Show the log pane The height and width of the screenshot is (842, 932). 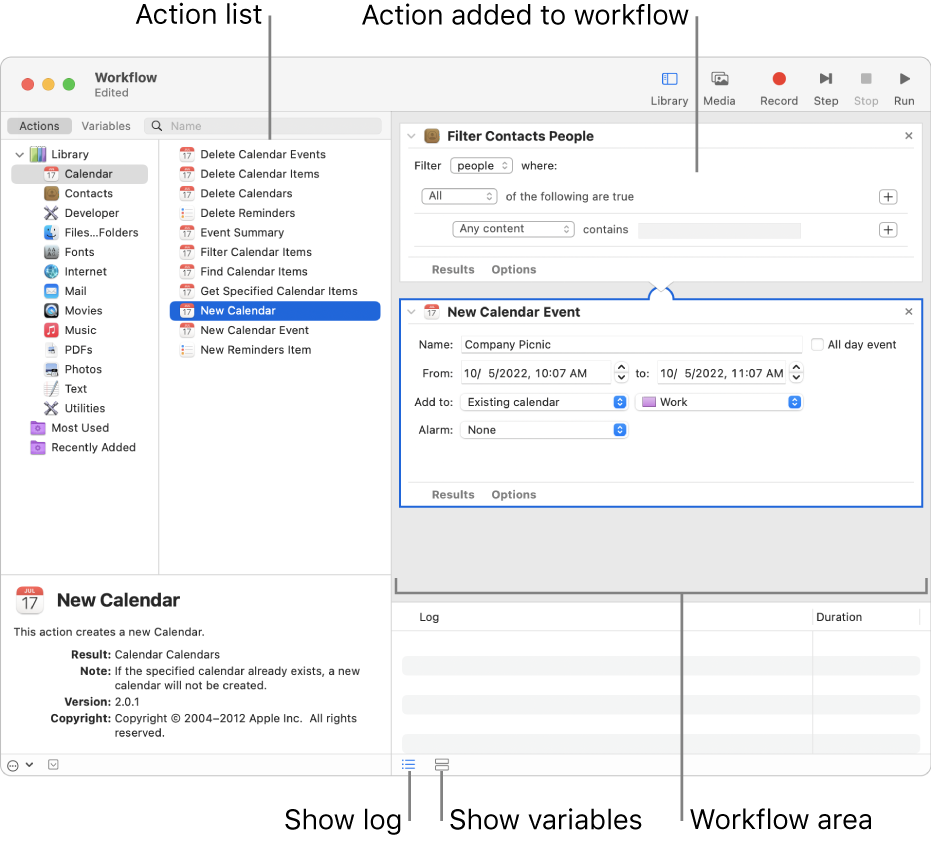click(x=407, y=764)
